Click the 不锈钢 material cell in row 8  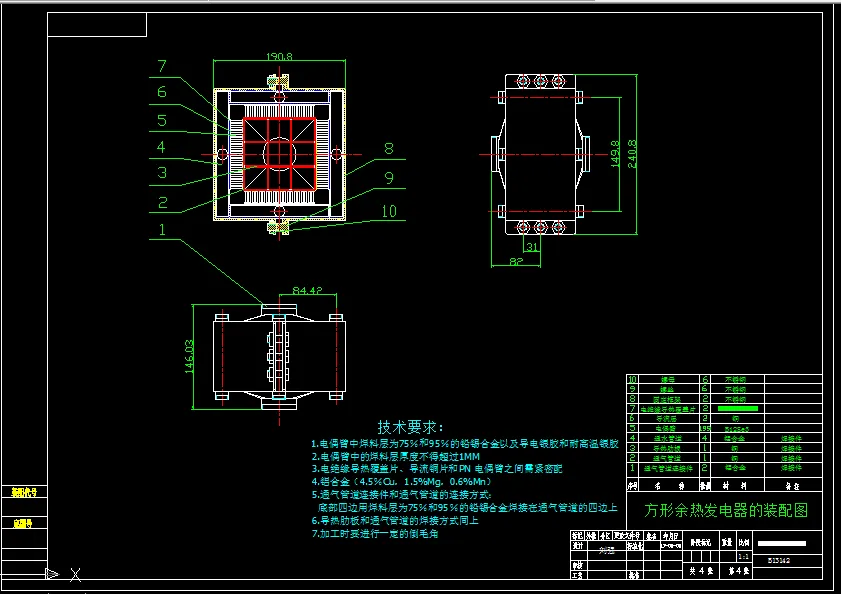[x=735, y=399]
